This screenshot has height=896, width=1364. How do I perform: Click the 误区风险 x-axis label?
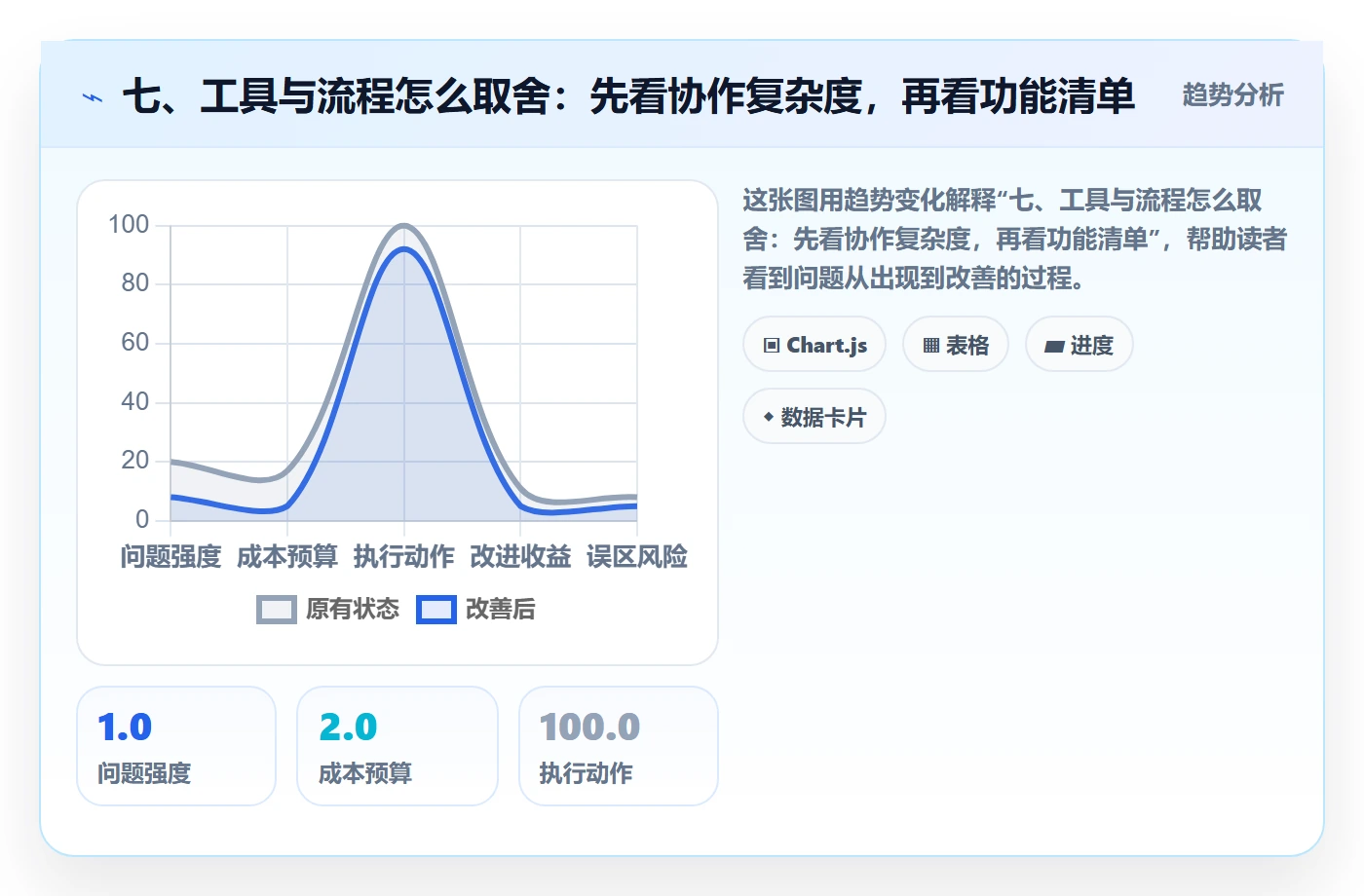pos(637,557)
